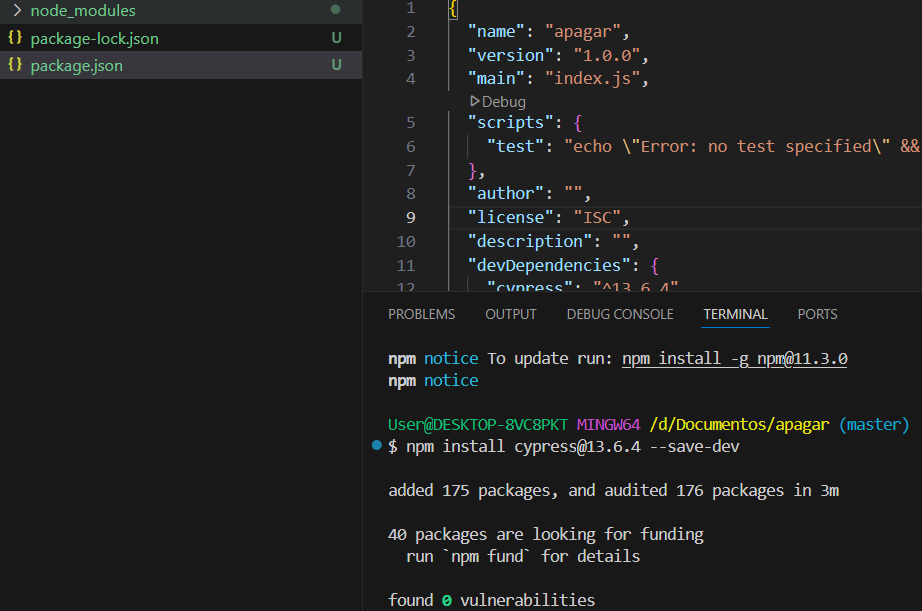Switch to the PROBLEMS tab

click(x=422, y=315)
